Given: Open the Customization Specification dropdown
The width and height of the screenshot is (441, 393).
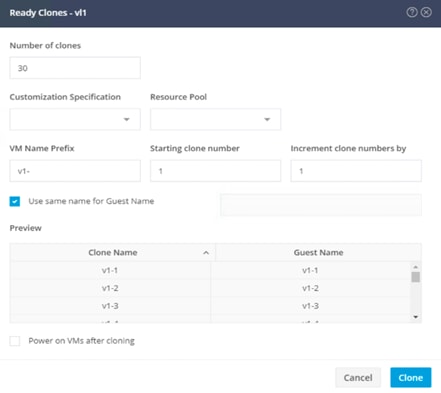Looking at the screenshot, I should point(75,119).
